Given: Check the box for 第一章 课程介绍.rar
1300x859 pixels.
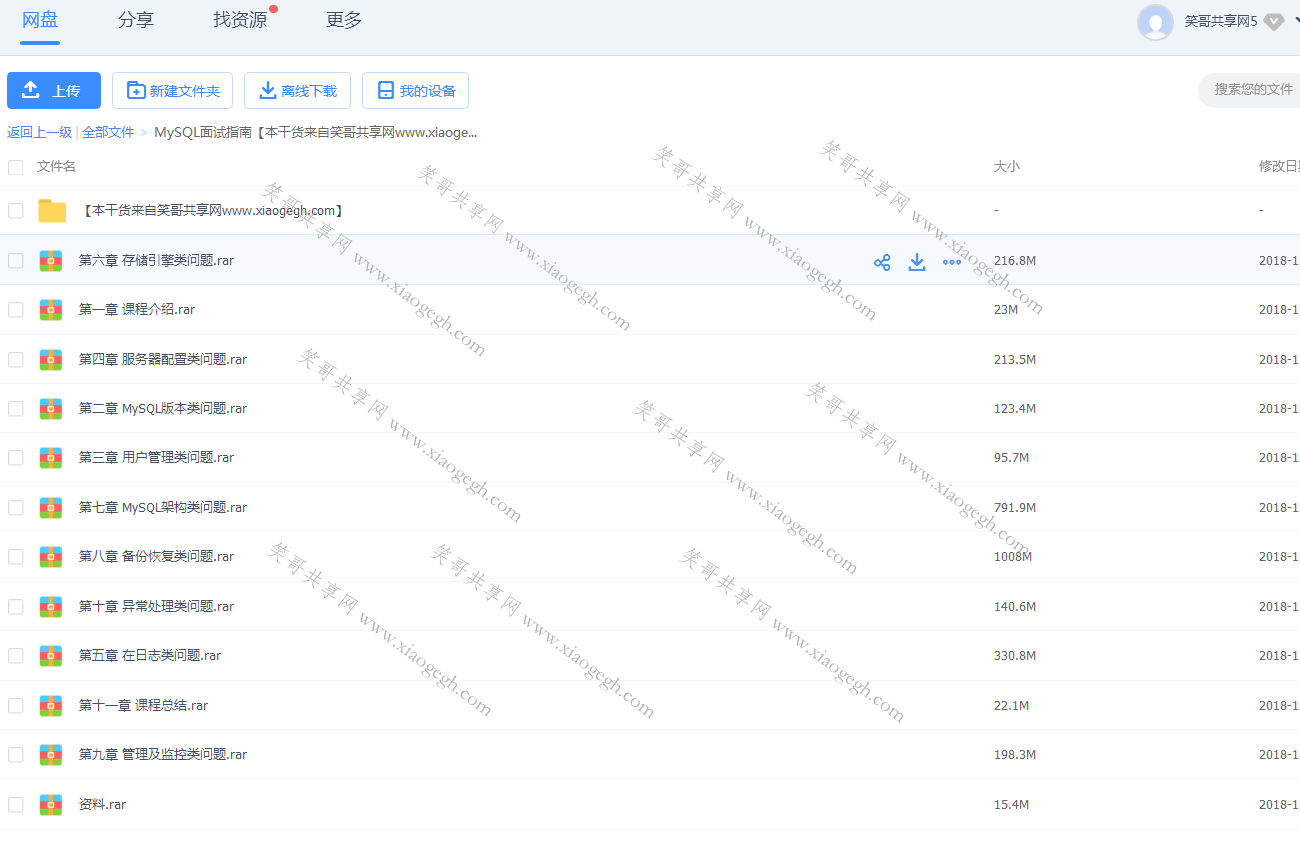Looking at the screenshot, I should point(15,310).
